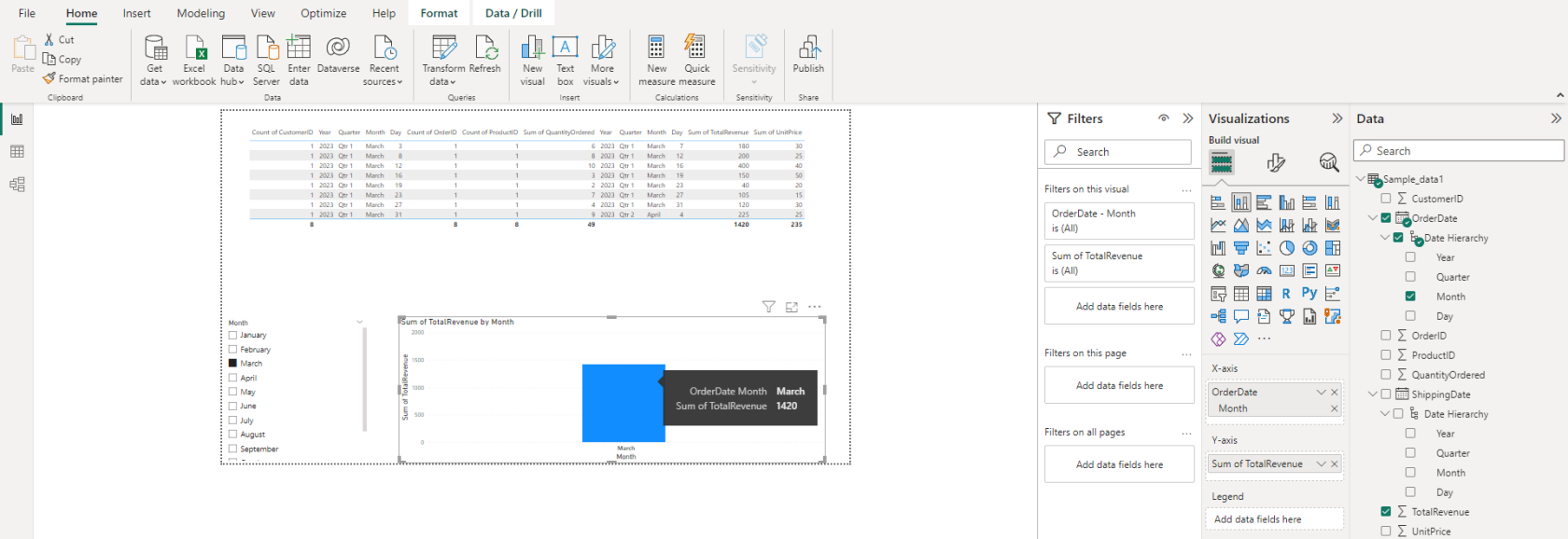
Task: Untick the TotalRevenue field checkbox
Action: tap(1386, 512)
